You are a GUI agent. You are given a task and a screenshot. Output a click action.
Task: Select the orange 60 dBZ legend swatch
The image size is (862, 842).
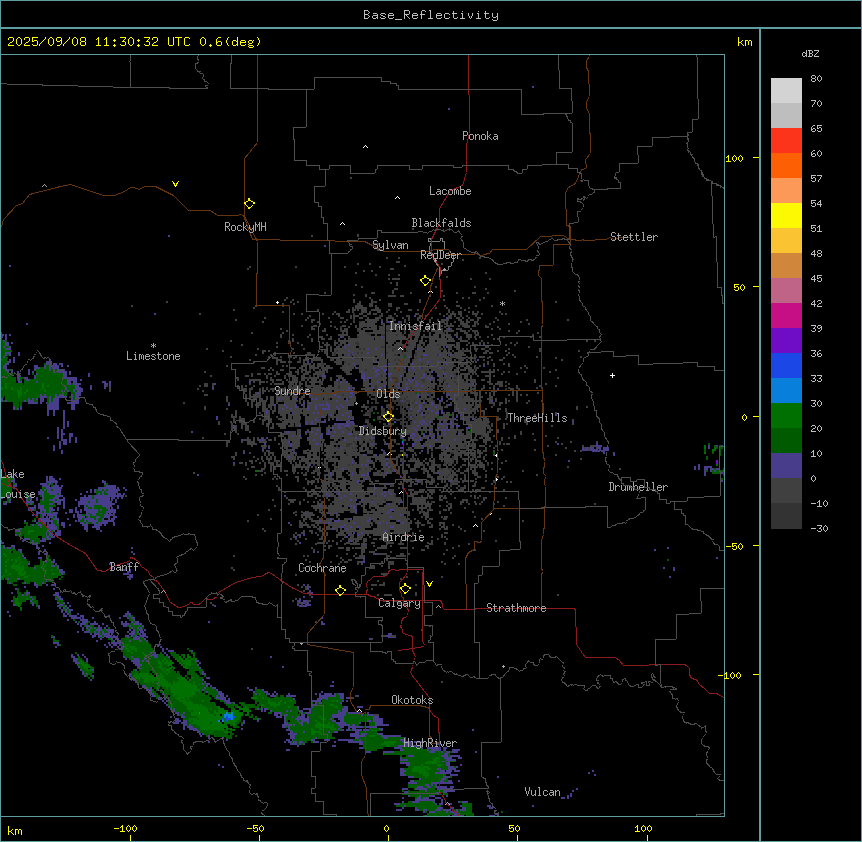786,165
